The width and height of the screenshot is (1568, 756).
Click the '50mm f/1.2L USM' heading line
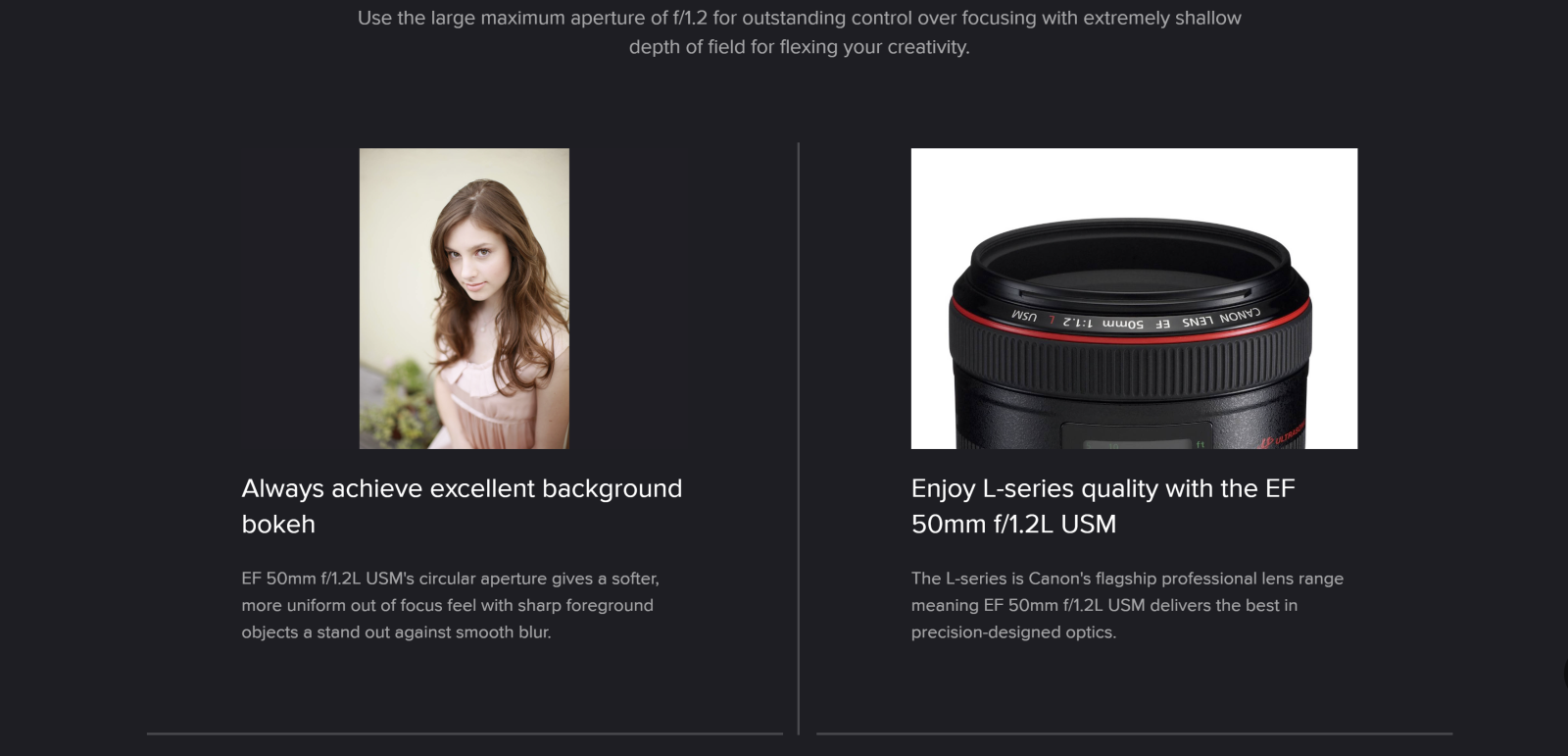click(x=1013, y=525)
